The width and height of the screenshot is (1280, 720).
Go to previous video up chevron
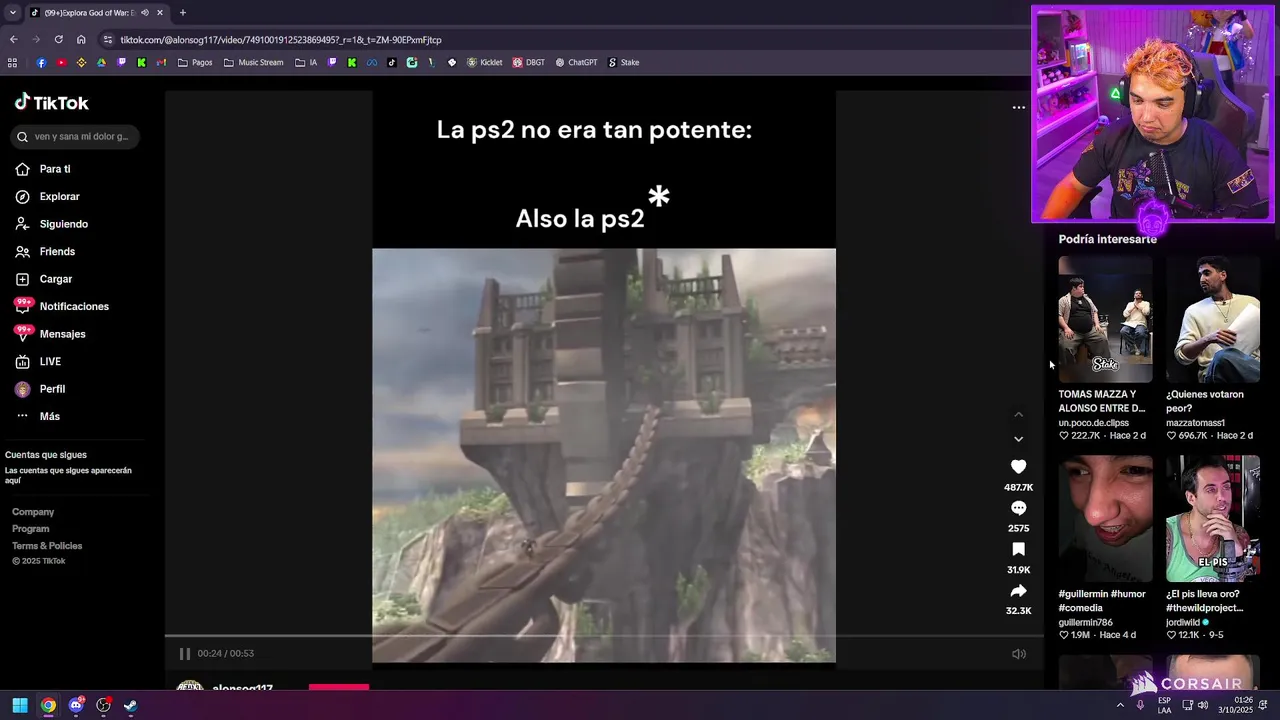coord(1018,414)
